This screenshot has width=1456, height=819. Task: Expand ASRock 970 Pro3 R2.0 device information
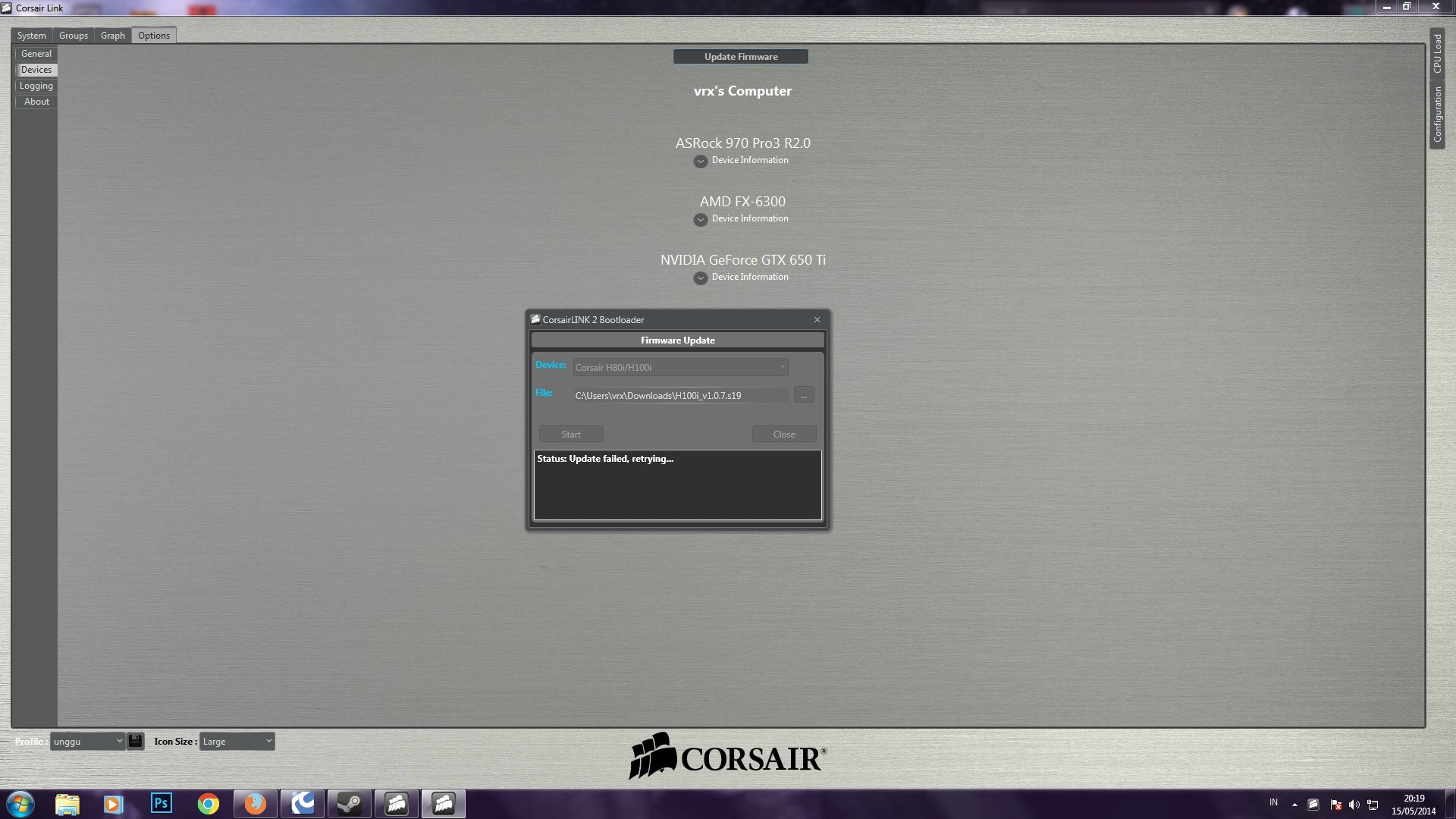click(701, 161)
